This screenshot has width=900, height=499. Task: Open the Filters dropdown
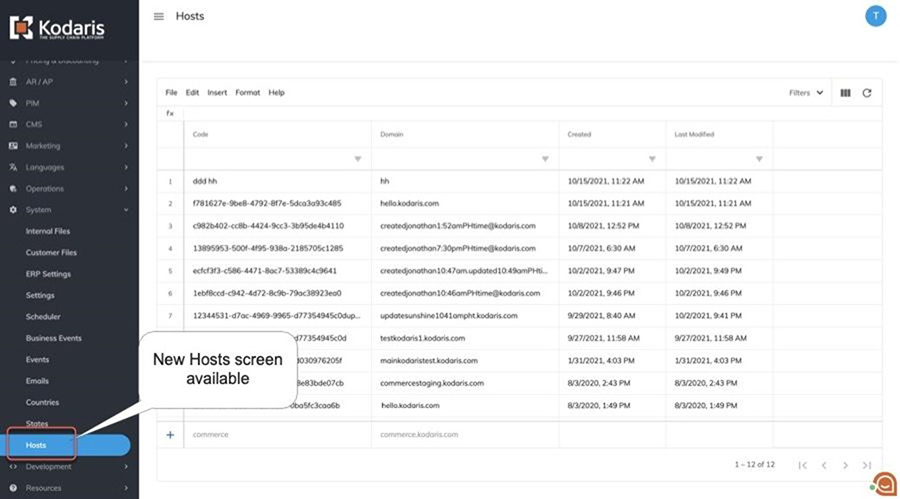tap(806, 93)
